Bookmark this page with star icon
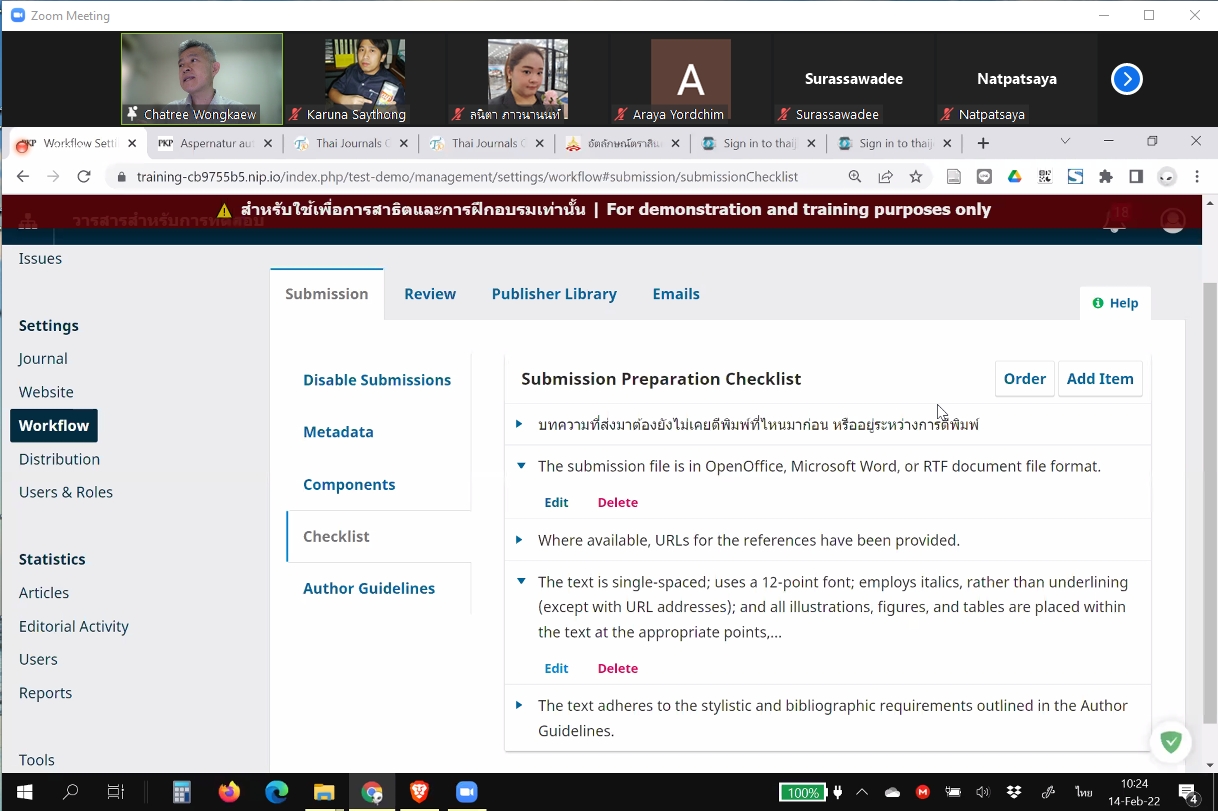 pos(916,177)
